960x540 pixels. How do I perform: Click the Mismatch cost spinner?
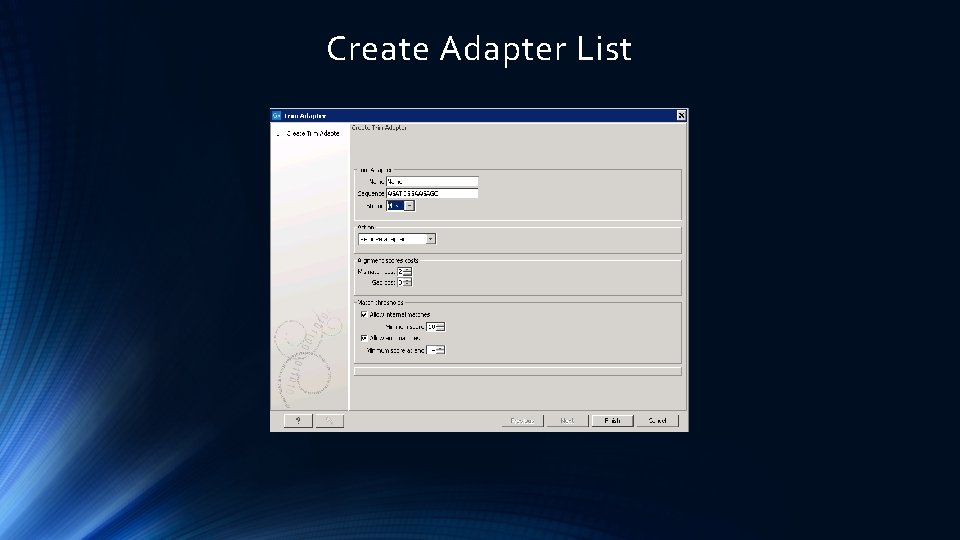click(404, 271)
